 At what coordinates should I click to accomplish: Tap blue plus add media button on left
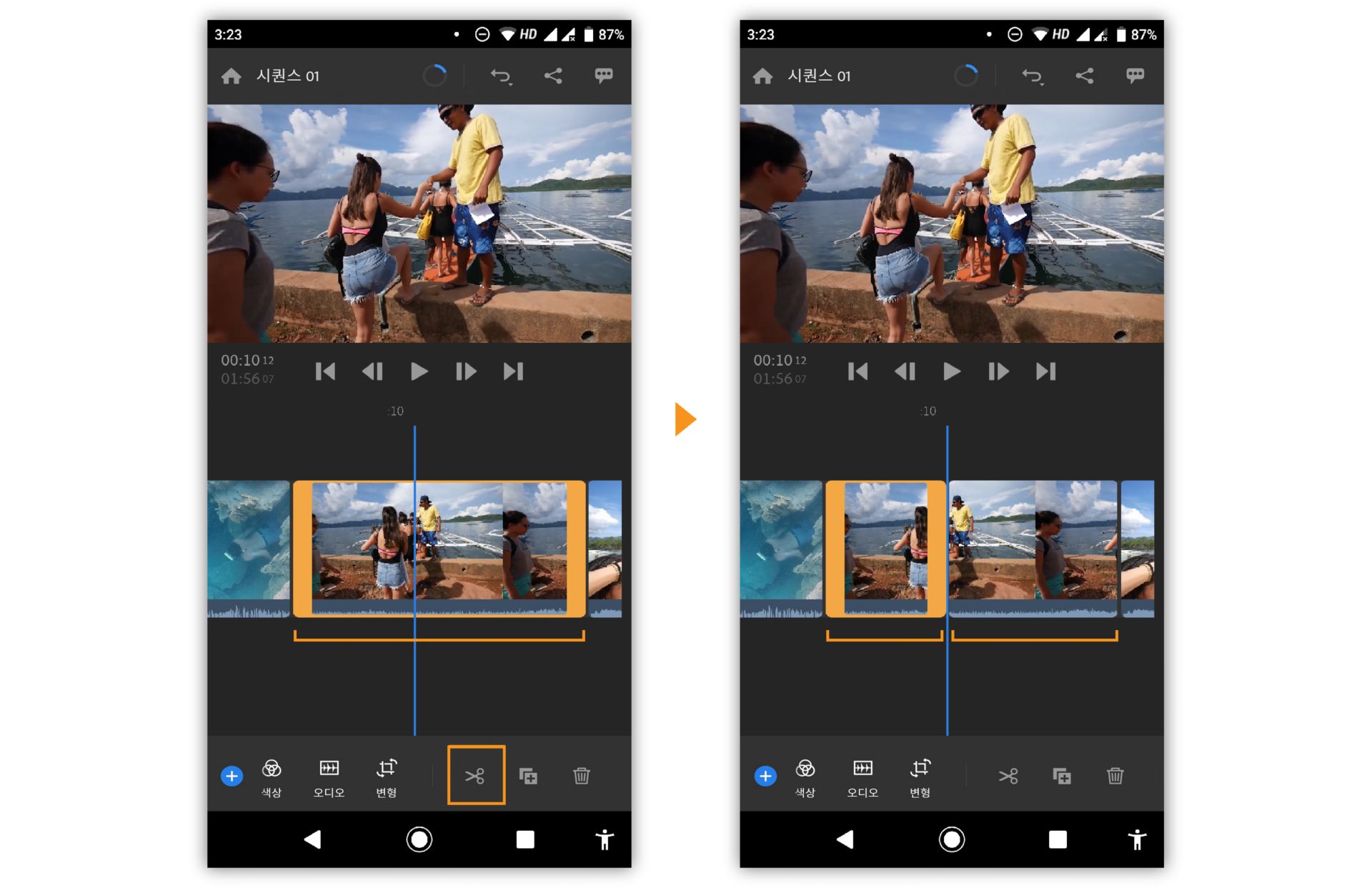(232, 776)
